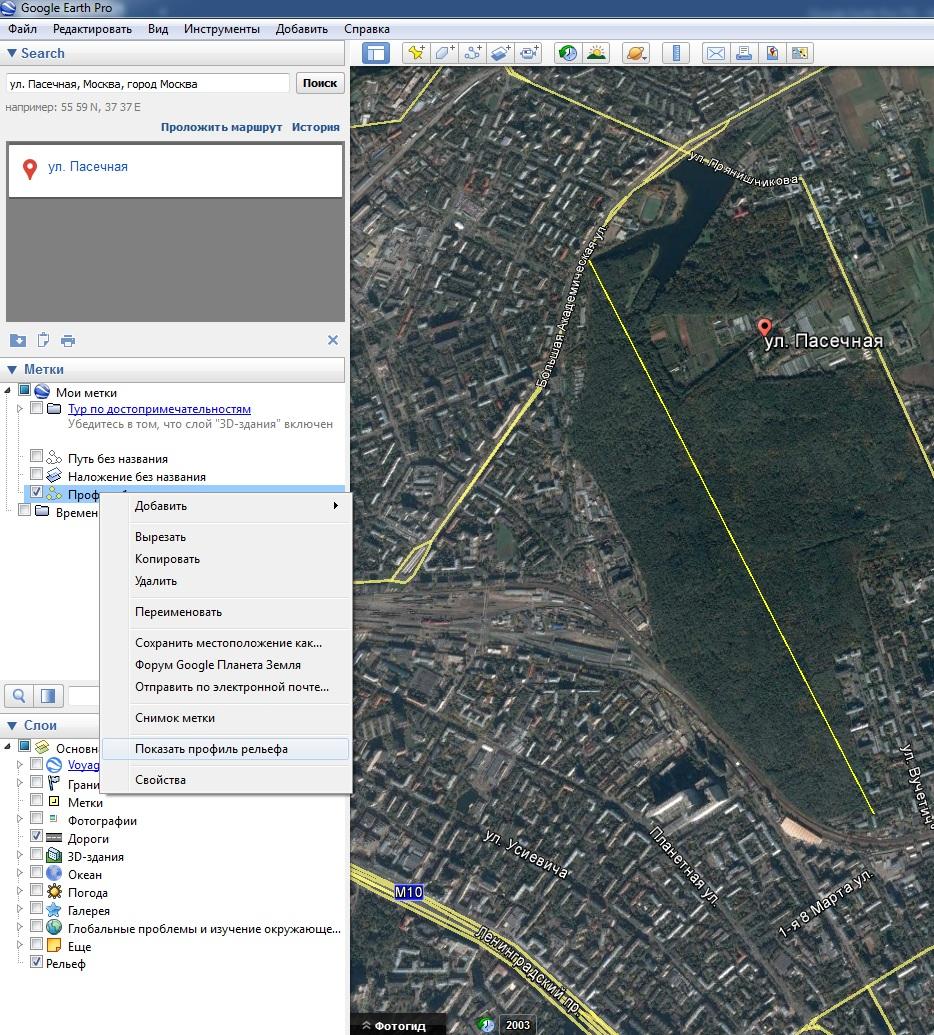Image resolution: width=934 pixels, height=1035 pixels.
Task: Click inside the search address field
Action: 148,84
